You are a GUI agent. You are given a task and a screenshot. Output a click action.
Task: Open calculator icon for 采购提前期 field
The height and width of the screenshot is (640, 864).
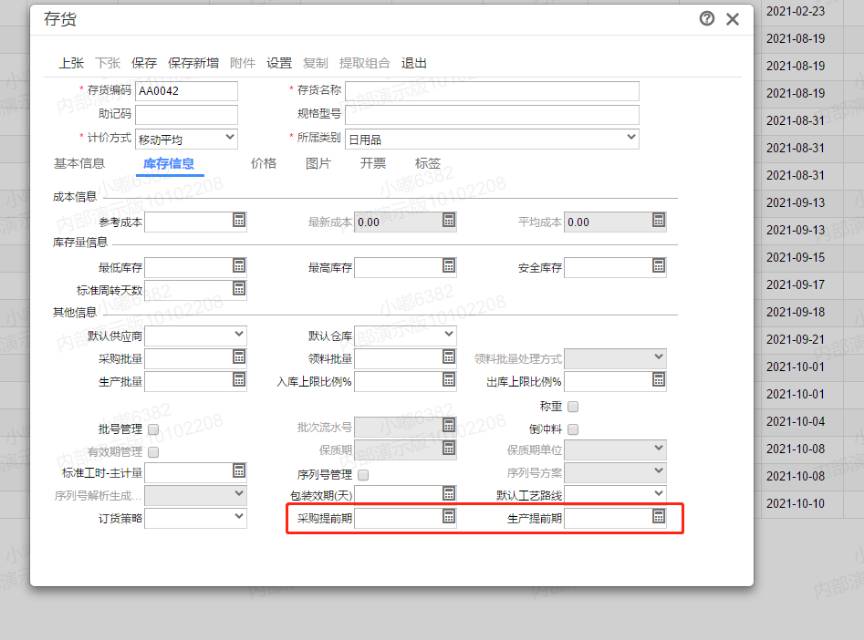coord(449,516)
